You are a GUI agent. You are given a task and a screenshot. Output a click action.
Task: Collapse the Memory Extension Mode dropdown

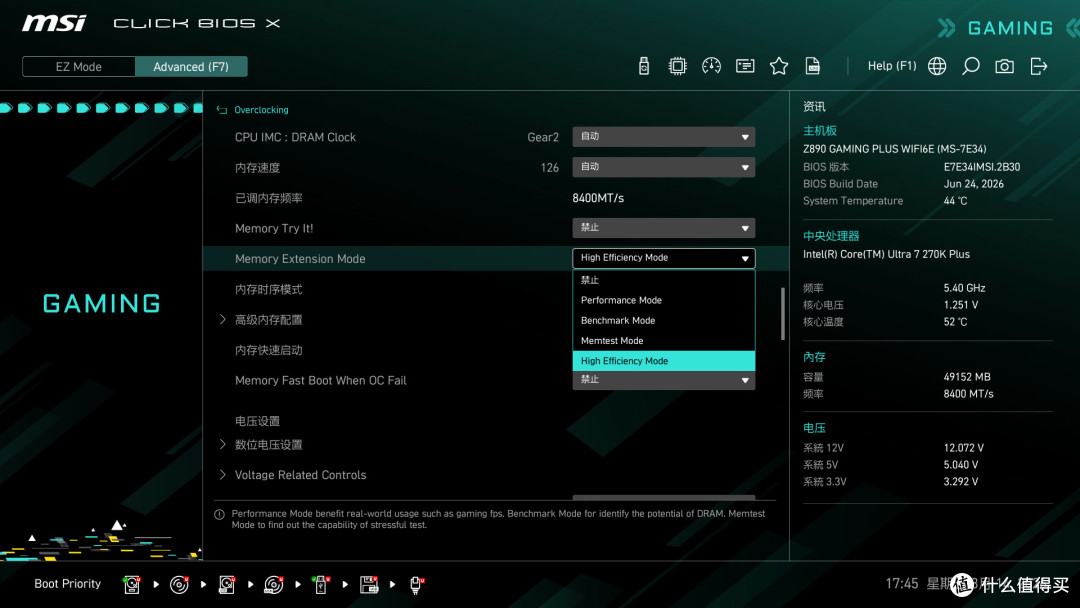tap(663, 258)
